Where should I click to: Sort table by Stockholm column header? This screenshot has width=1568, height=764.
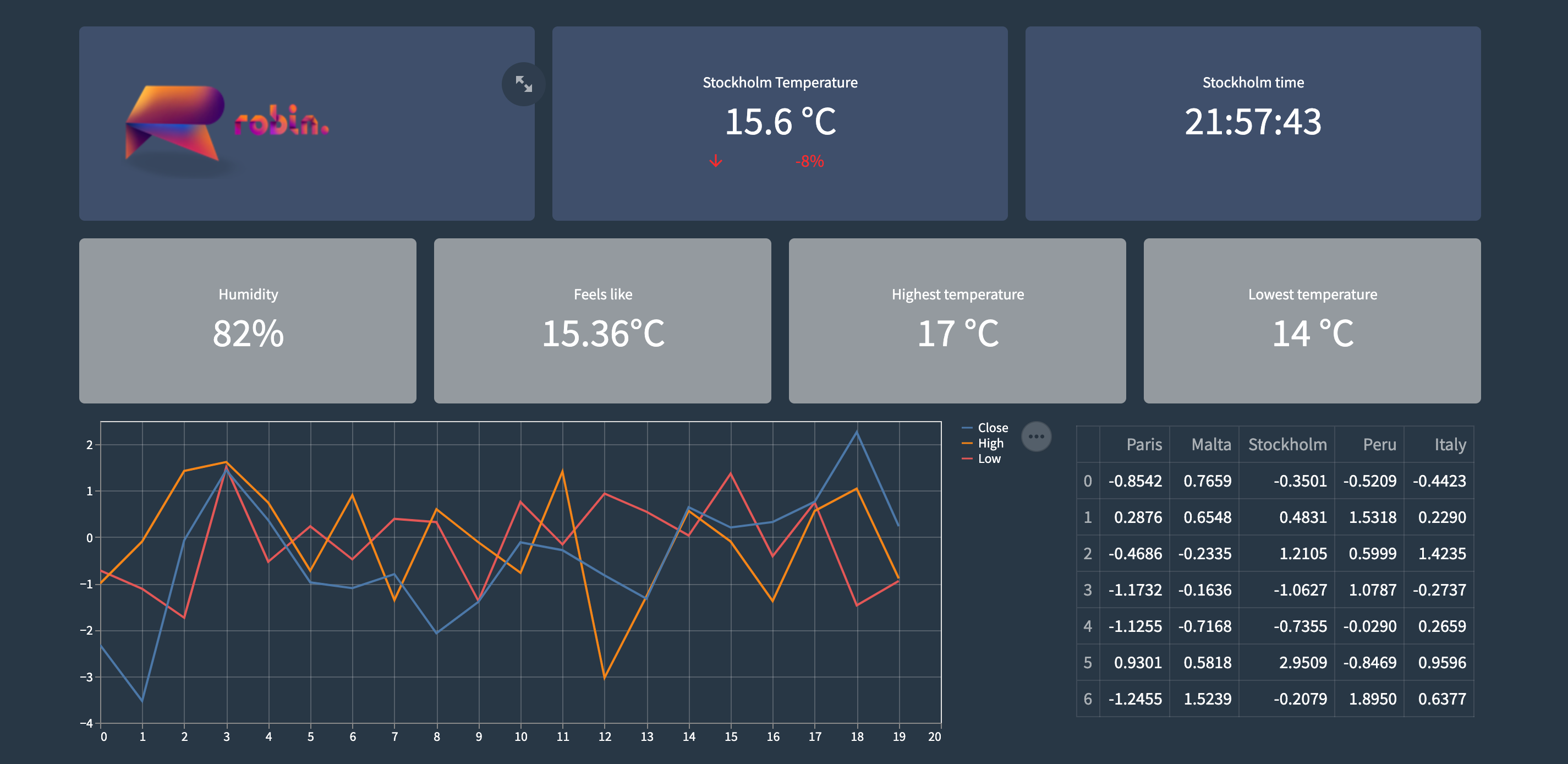click(1287, 445)
